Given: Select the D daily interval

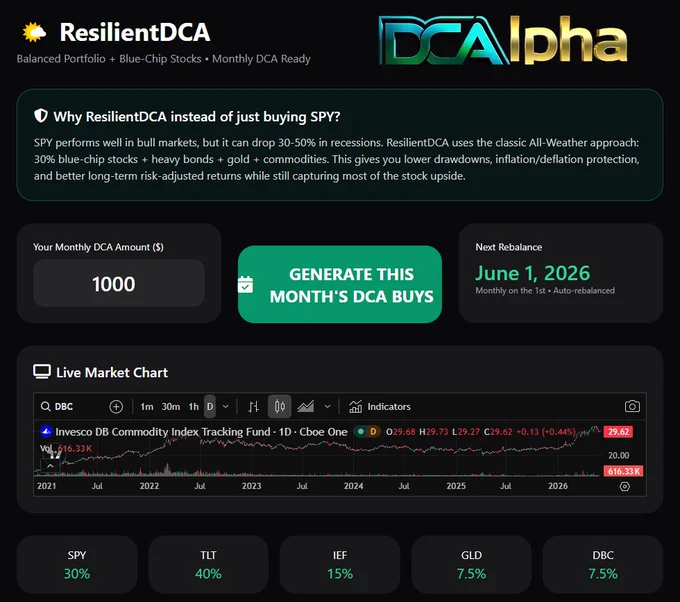Looking at the screenshot, I should 210,406.
